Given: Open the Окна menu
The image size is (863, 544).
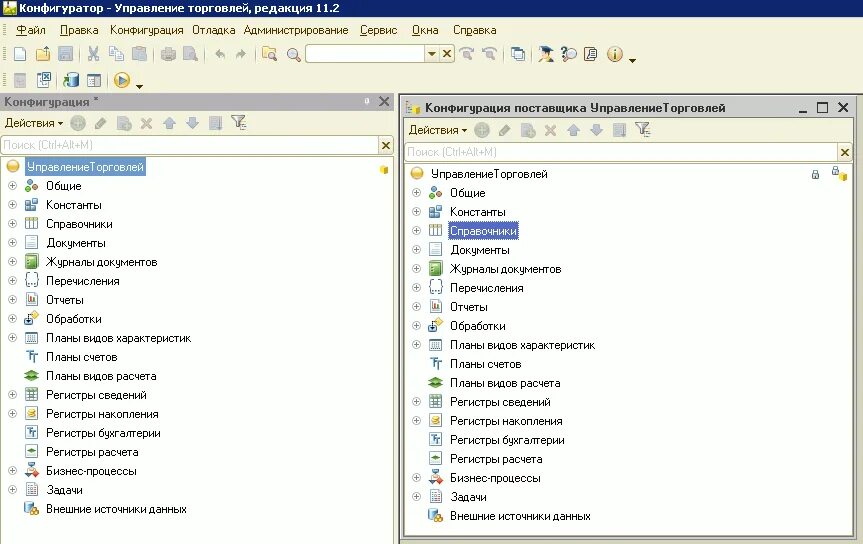Looking at the screenshot, I should [x=425, y=30].
